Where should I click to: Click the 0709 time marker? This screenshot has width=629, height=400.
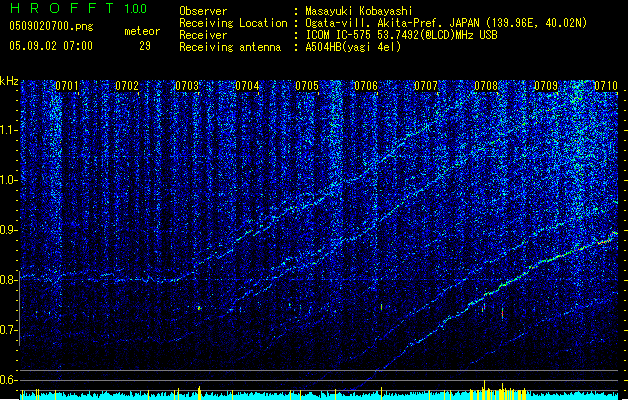point(546,86)
